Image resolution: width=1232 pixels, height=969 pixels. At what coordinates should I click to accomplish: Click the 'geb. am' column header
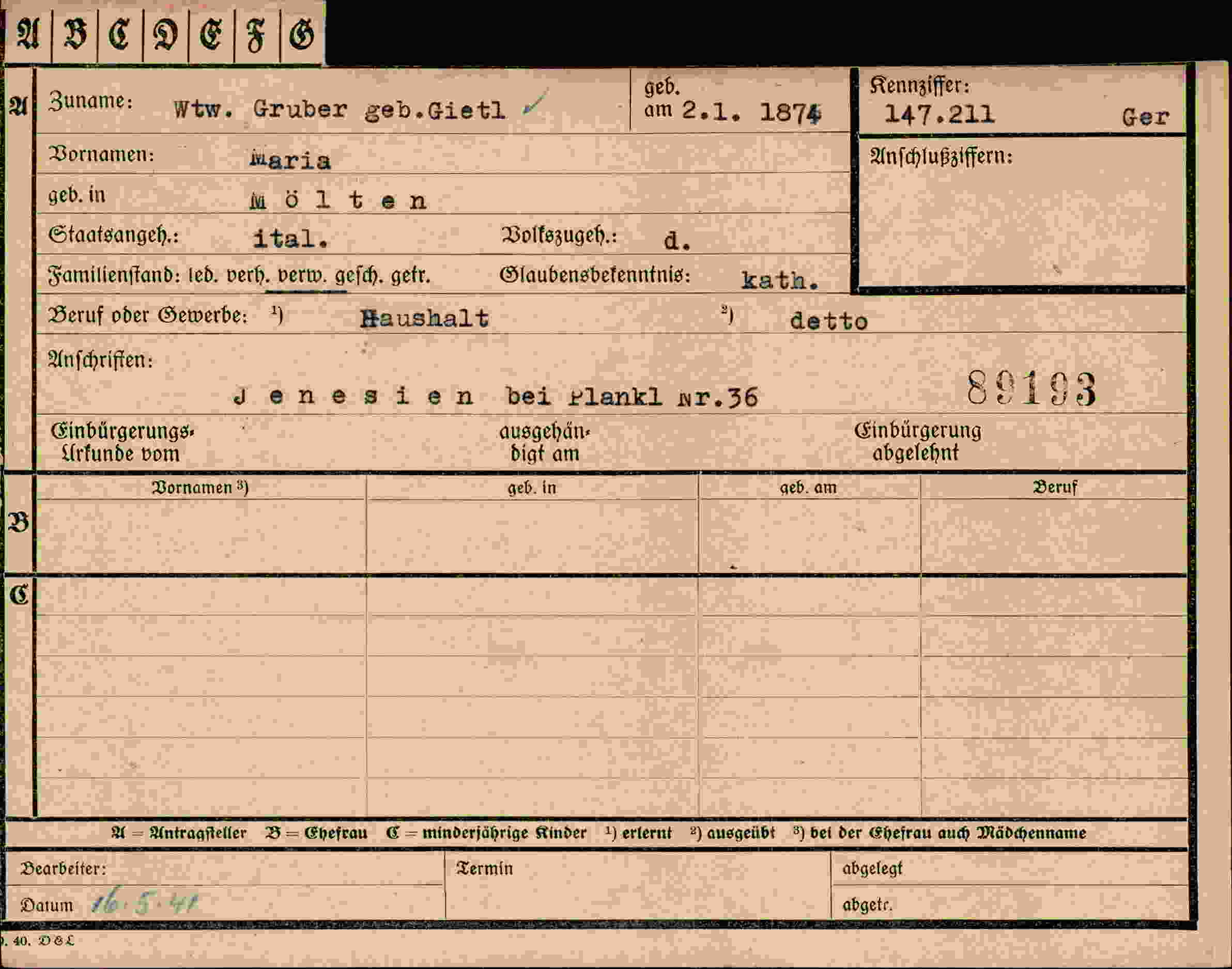pyautogui.click(x=808, y=487)
